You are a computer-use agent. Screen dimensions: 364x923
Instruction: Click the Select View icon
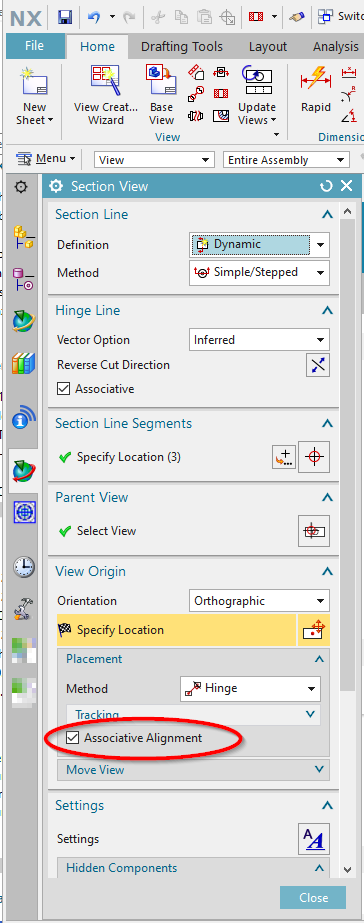pos(314,531)
